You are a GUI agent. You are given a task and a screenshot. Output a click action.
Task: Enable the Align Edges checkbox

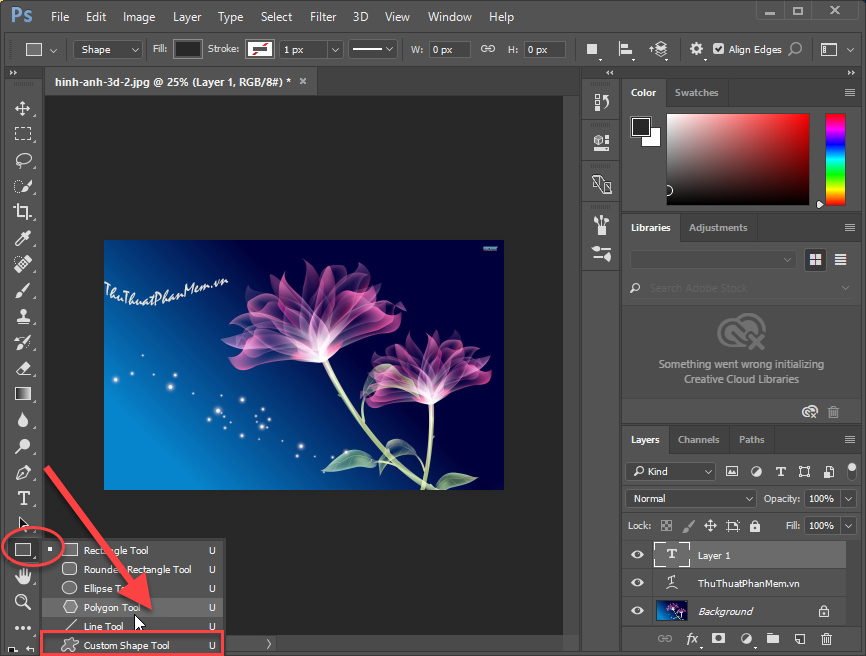[x=720, y=48]
